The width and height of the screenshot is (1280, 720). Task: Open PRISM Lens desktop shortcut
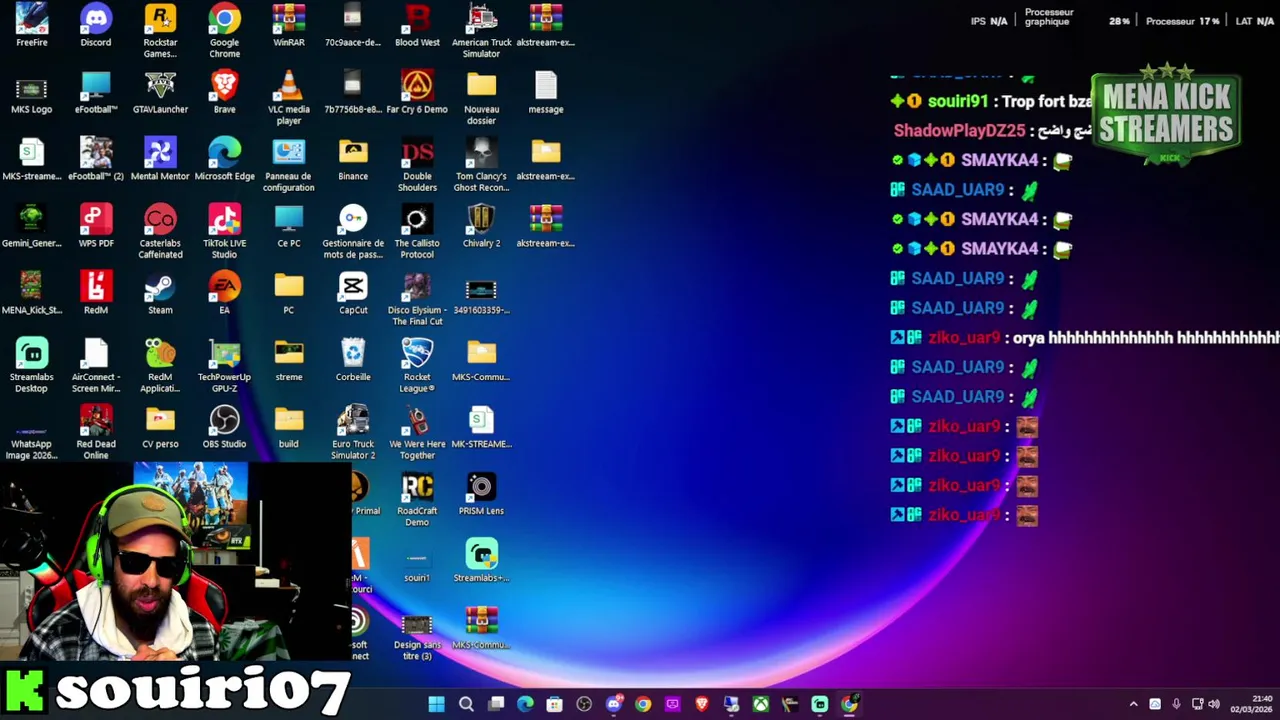tap(481, 494)
